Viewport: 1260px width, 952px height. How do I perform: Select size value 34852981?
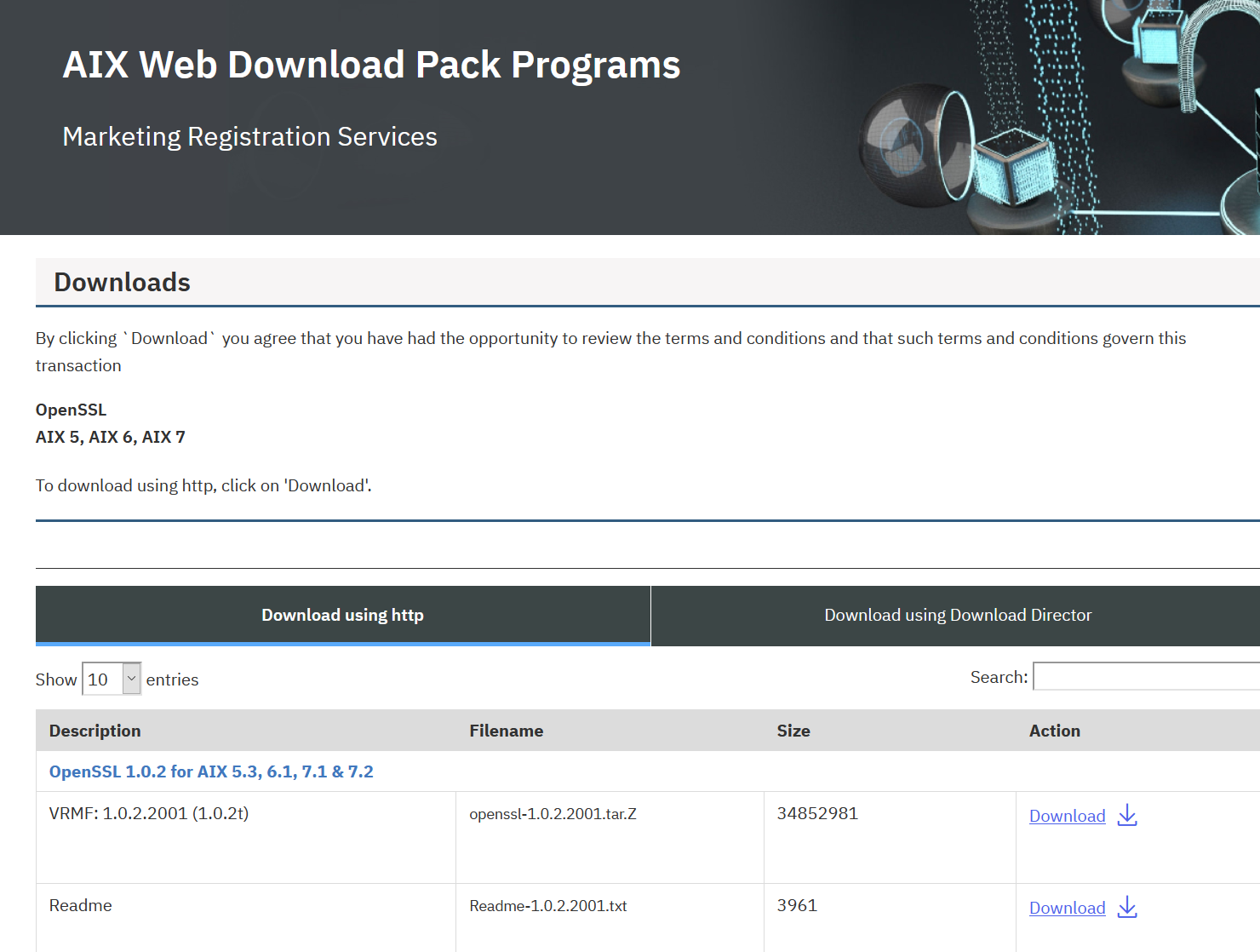[x=817, y=813]
